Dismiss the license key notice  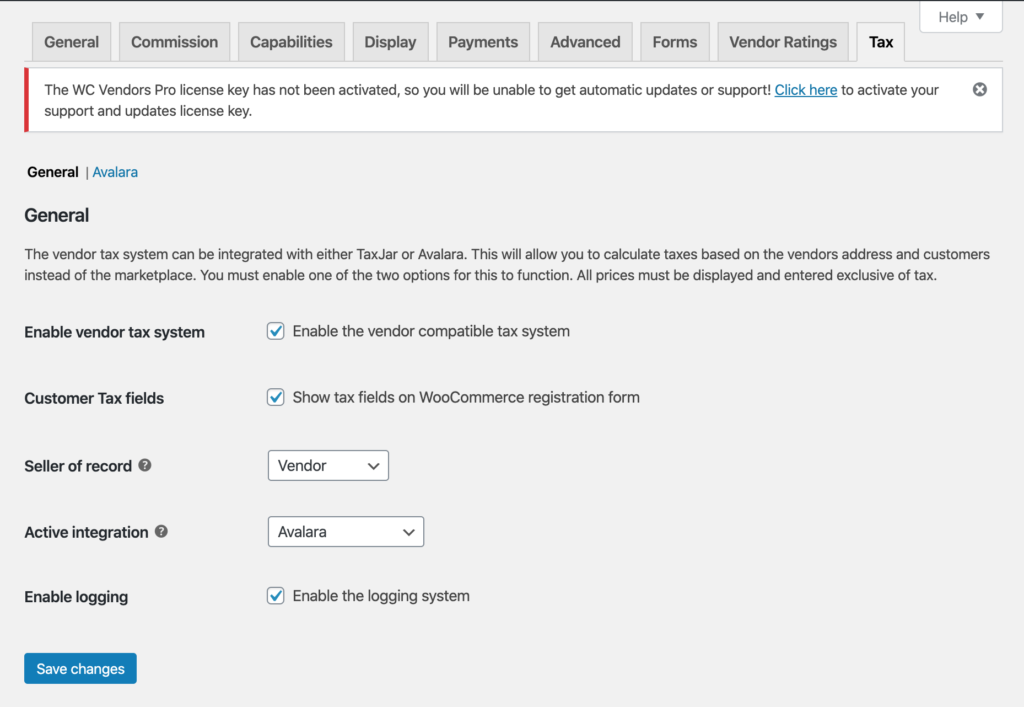coord(980,90)
